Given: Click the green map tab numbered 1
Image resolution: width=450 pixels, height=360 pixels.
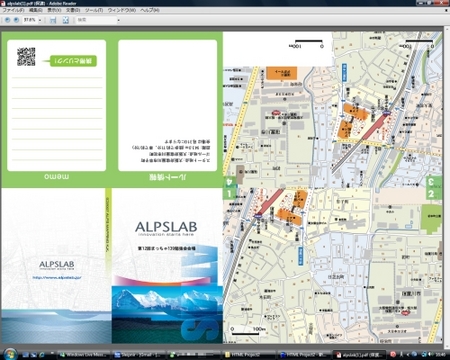Looking at the screenshot, I should (229, 194).
